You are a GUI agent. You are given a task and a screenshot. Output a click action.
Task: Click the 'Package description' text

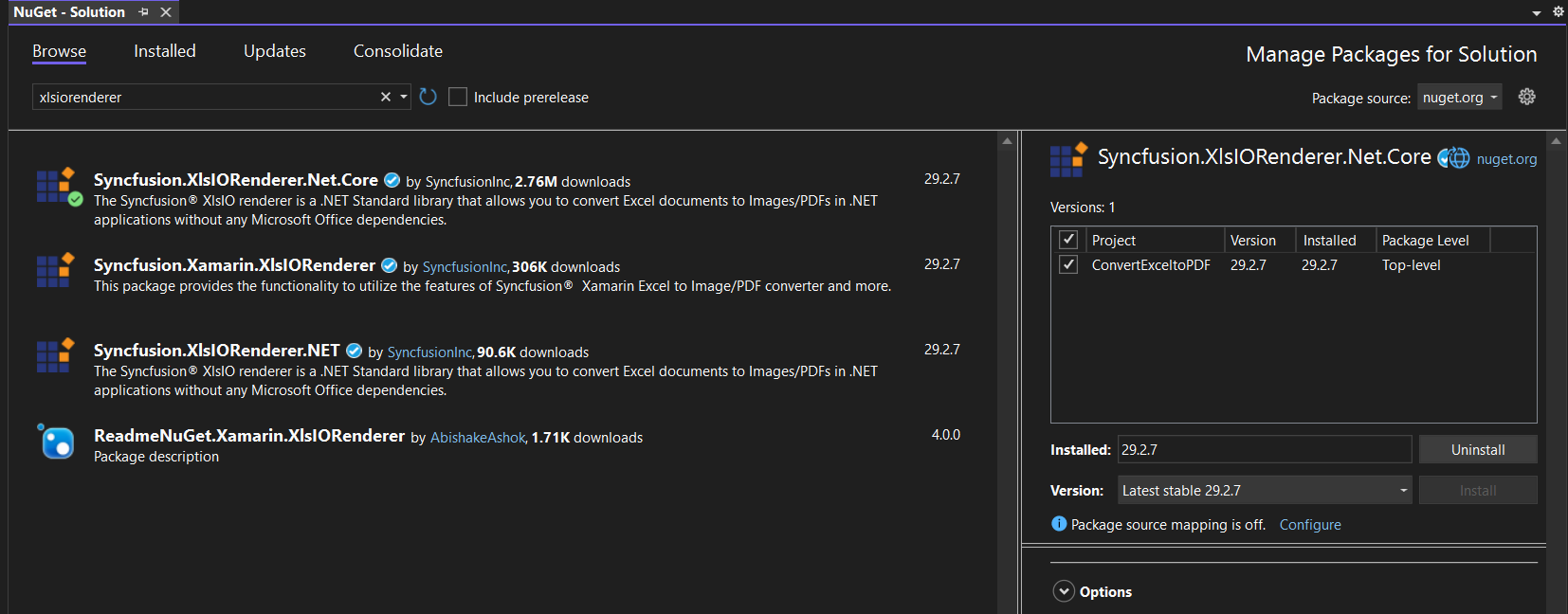pyautogui.click(x=156, y=456)
